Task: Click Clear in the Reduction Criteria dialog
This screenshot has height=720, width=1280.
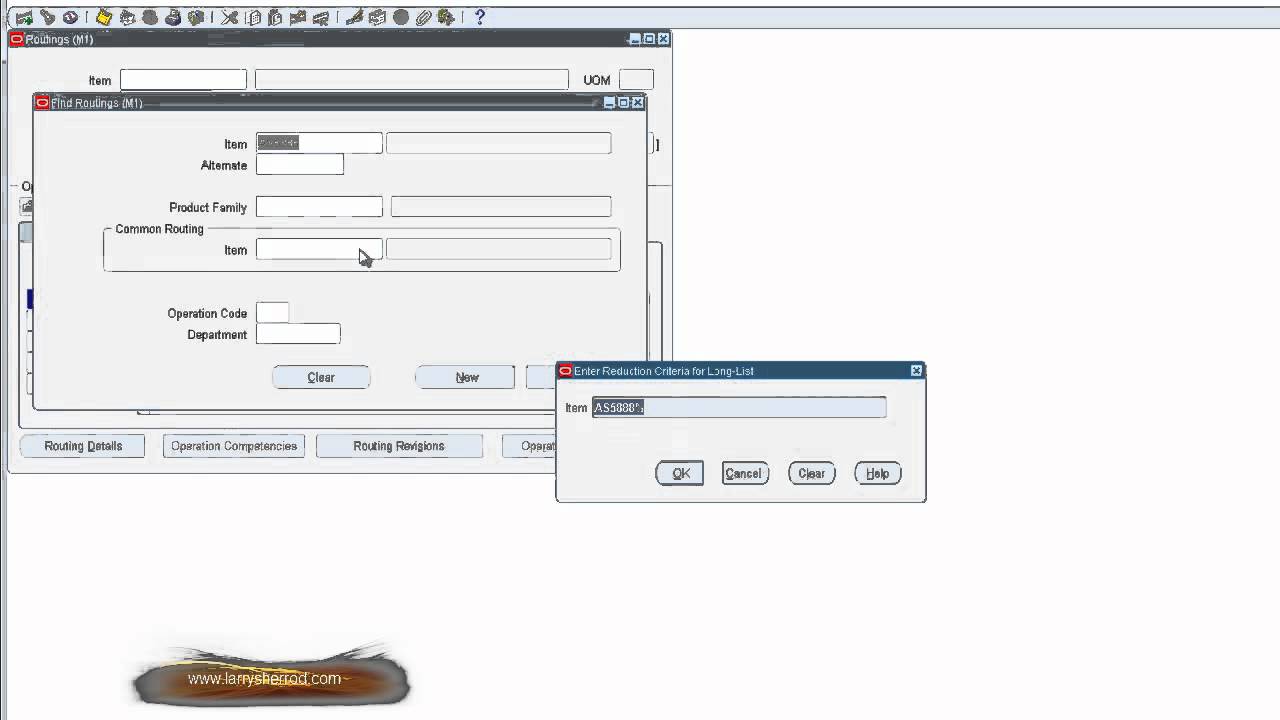Action: point(812,473)
